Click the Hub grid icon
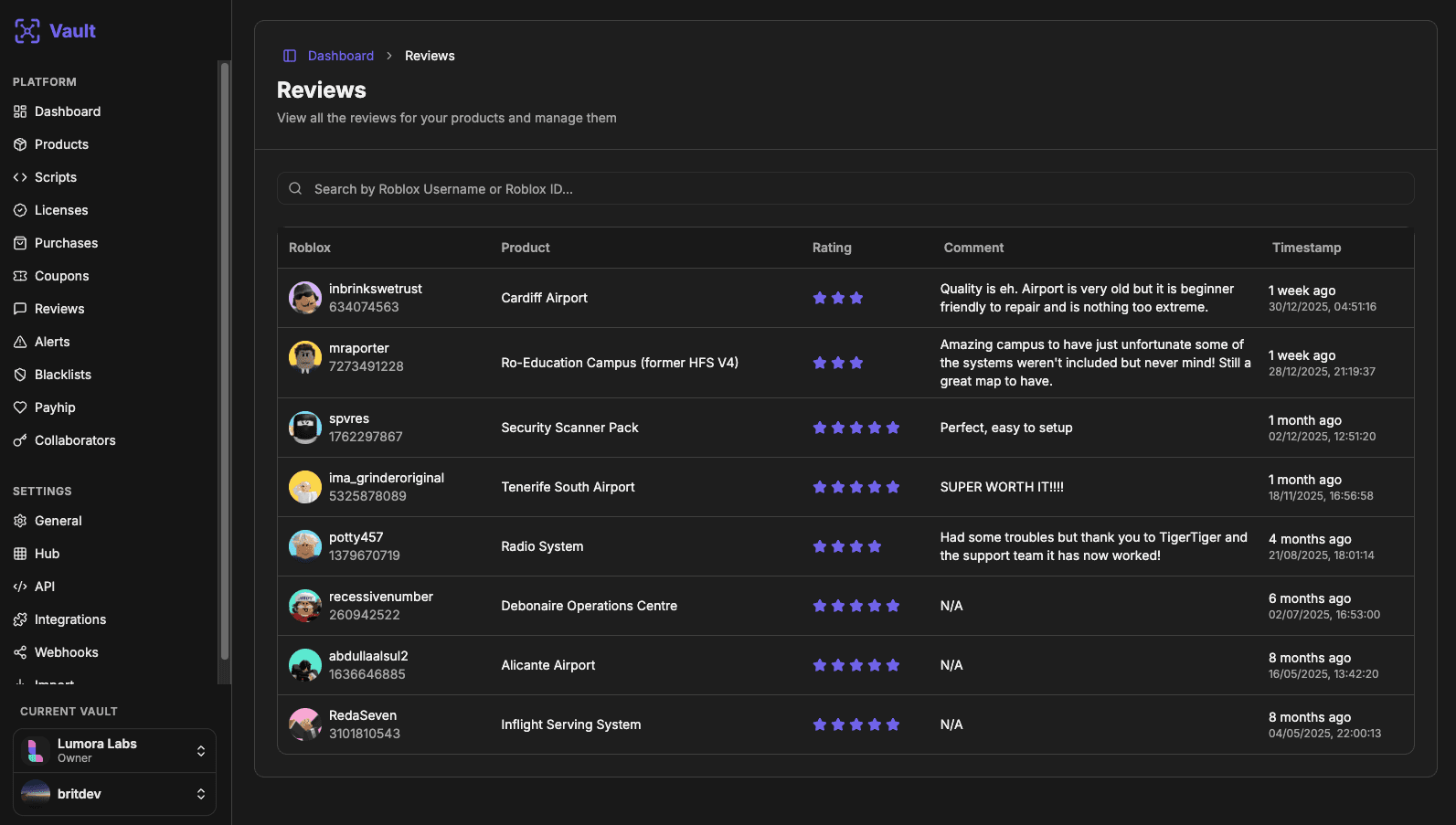The image size is (1456, 825). [x=20, y=554]
